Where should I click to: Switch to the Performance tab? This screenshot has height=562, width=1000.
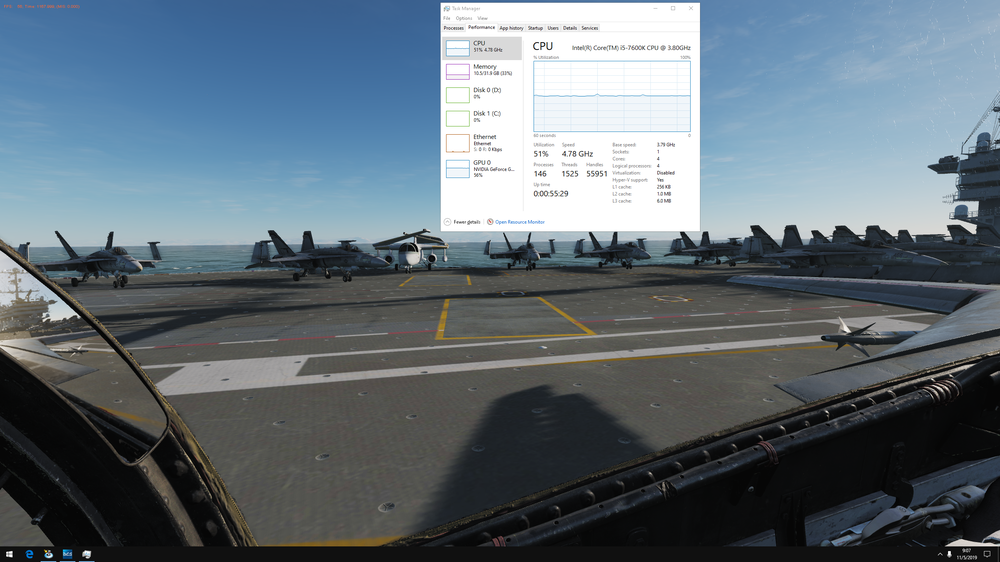pyautogui.click(x=481, y=27)
